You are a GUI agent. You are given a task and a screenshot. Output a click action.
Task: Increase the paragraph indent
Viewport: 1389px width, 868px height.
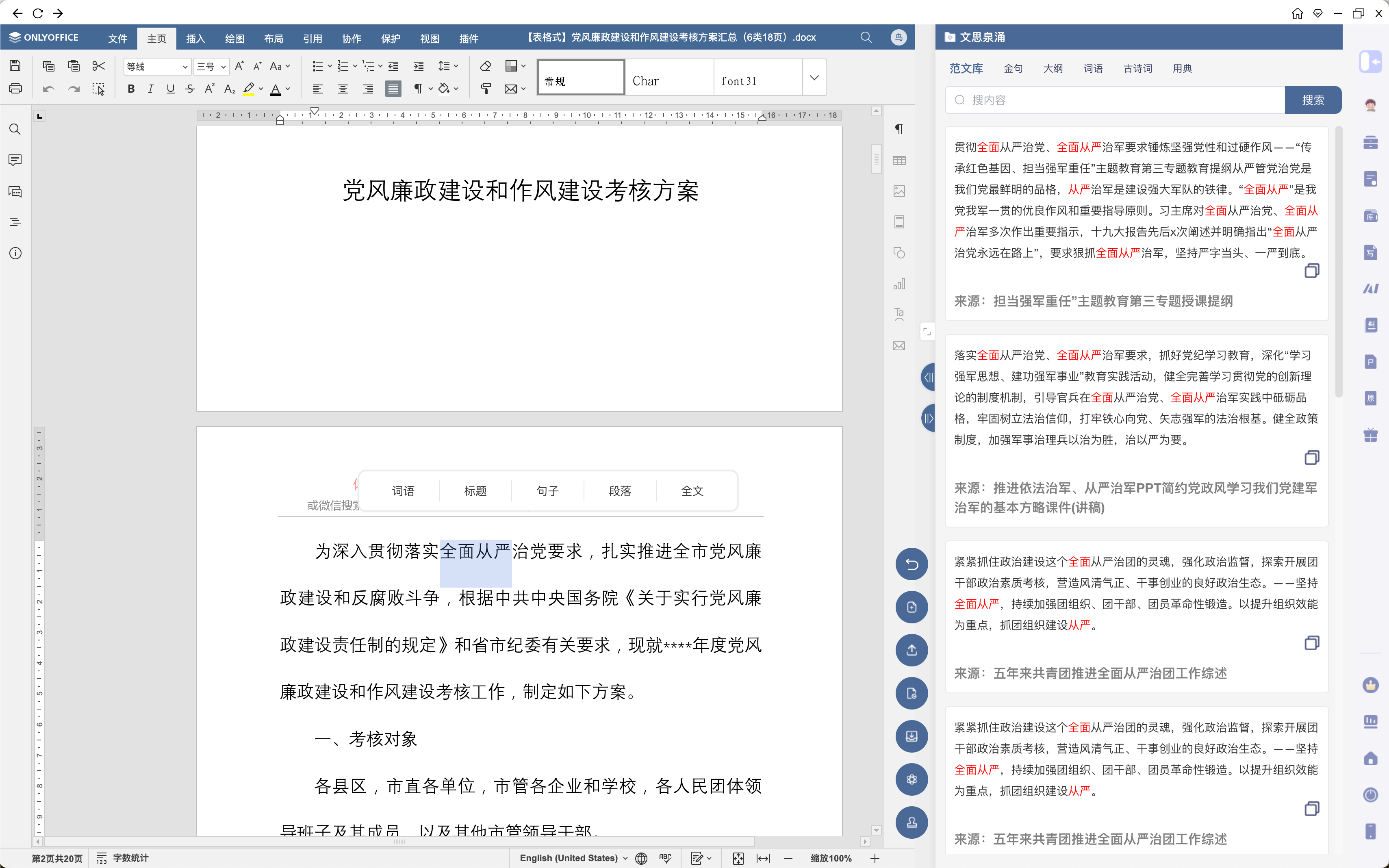coord(419,66)
